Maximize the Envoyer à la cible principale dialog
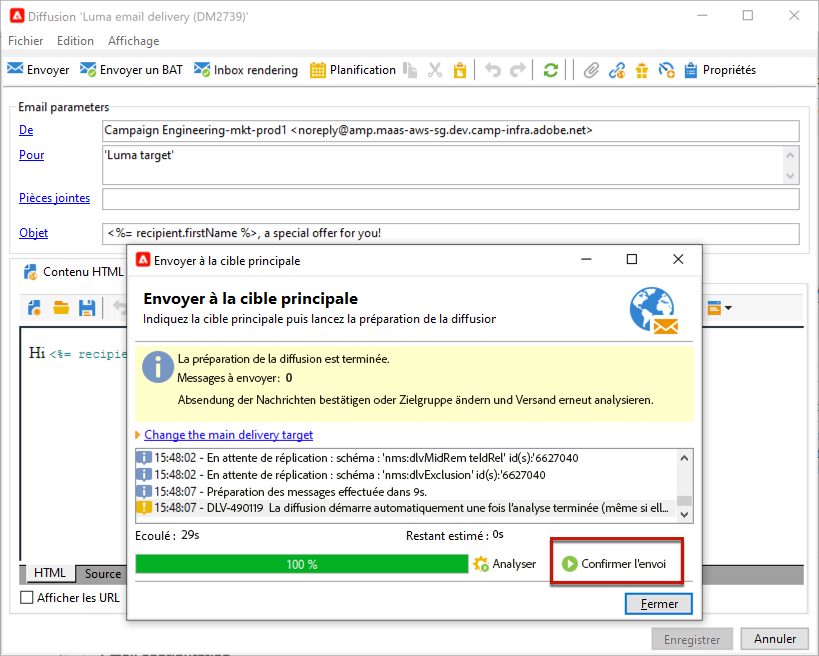819x656 pixels. [x=631, y=259]
